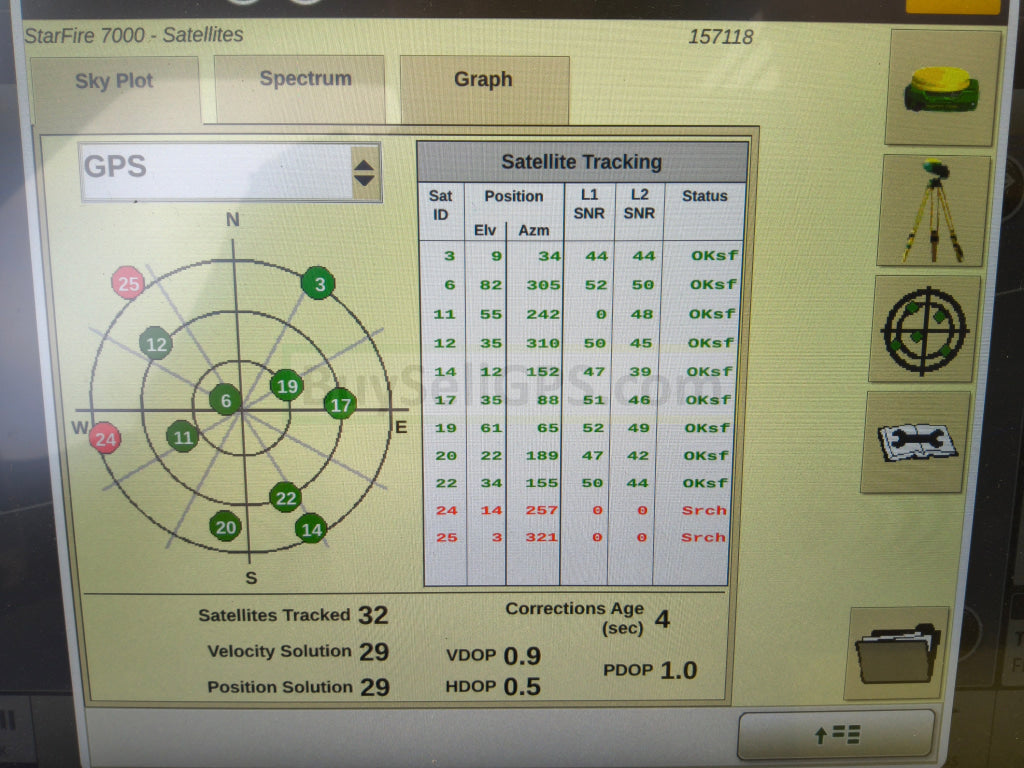1024x768 pixels.
Task: Select satellite 3 on sky plot
Action: 318,283
